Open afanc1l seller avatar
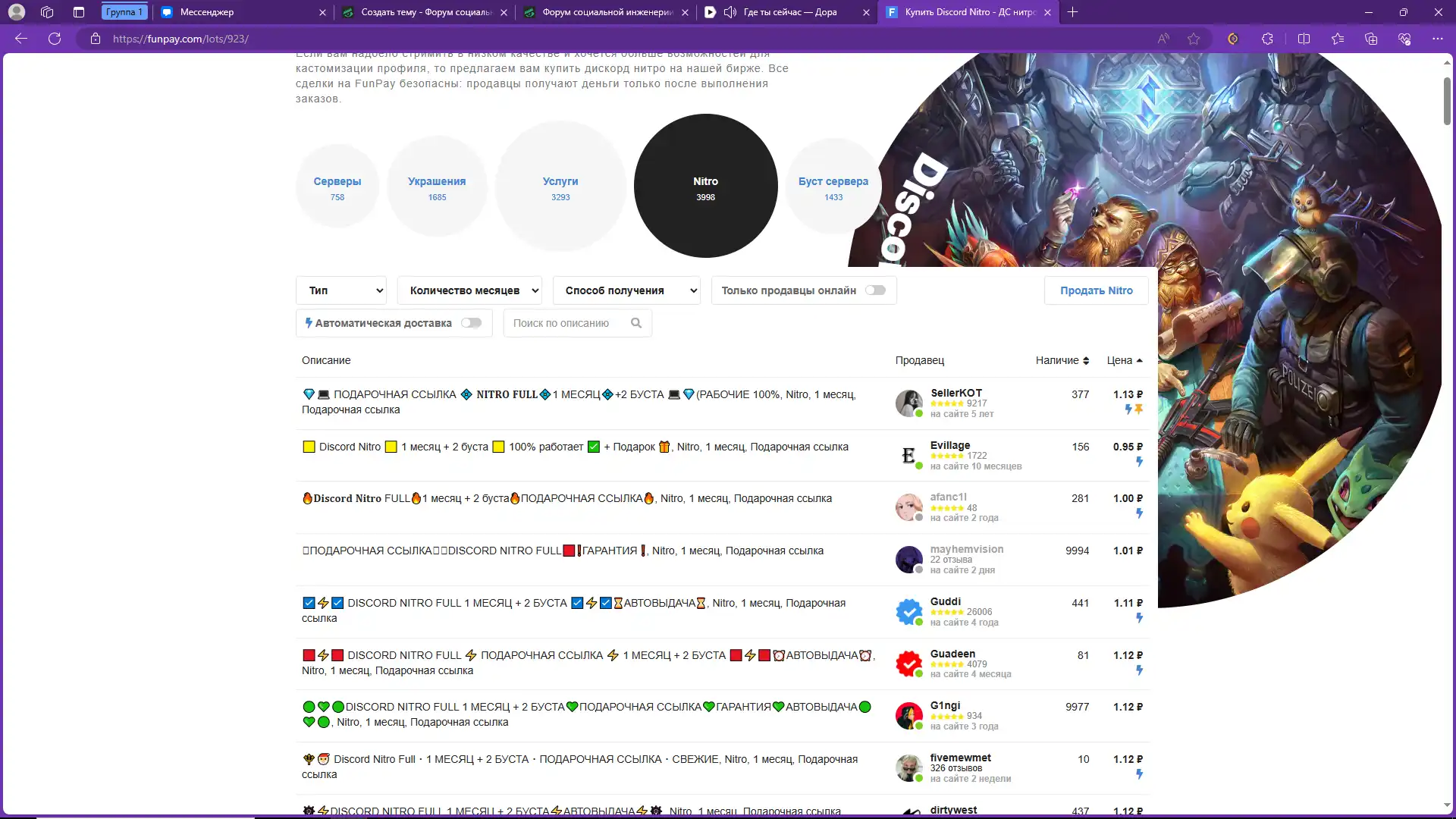Screen dimensions: 1456x819 click(x=908, y=507)
